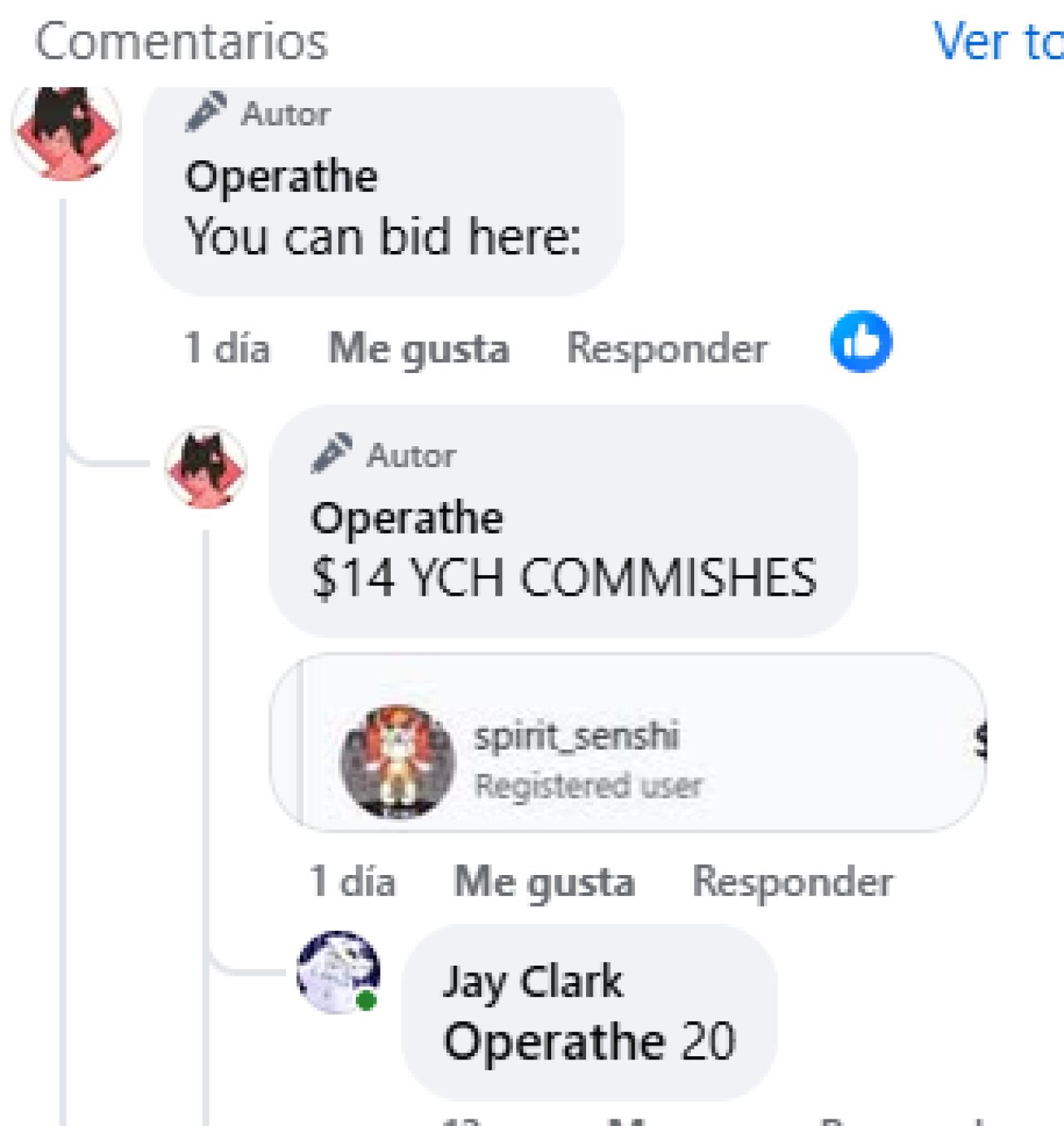
Task: Click the Autor pencil icon in first comment
Action: pyautogui.click(x=205, y=112)
